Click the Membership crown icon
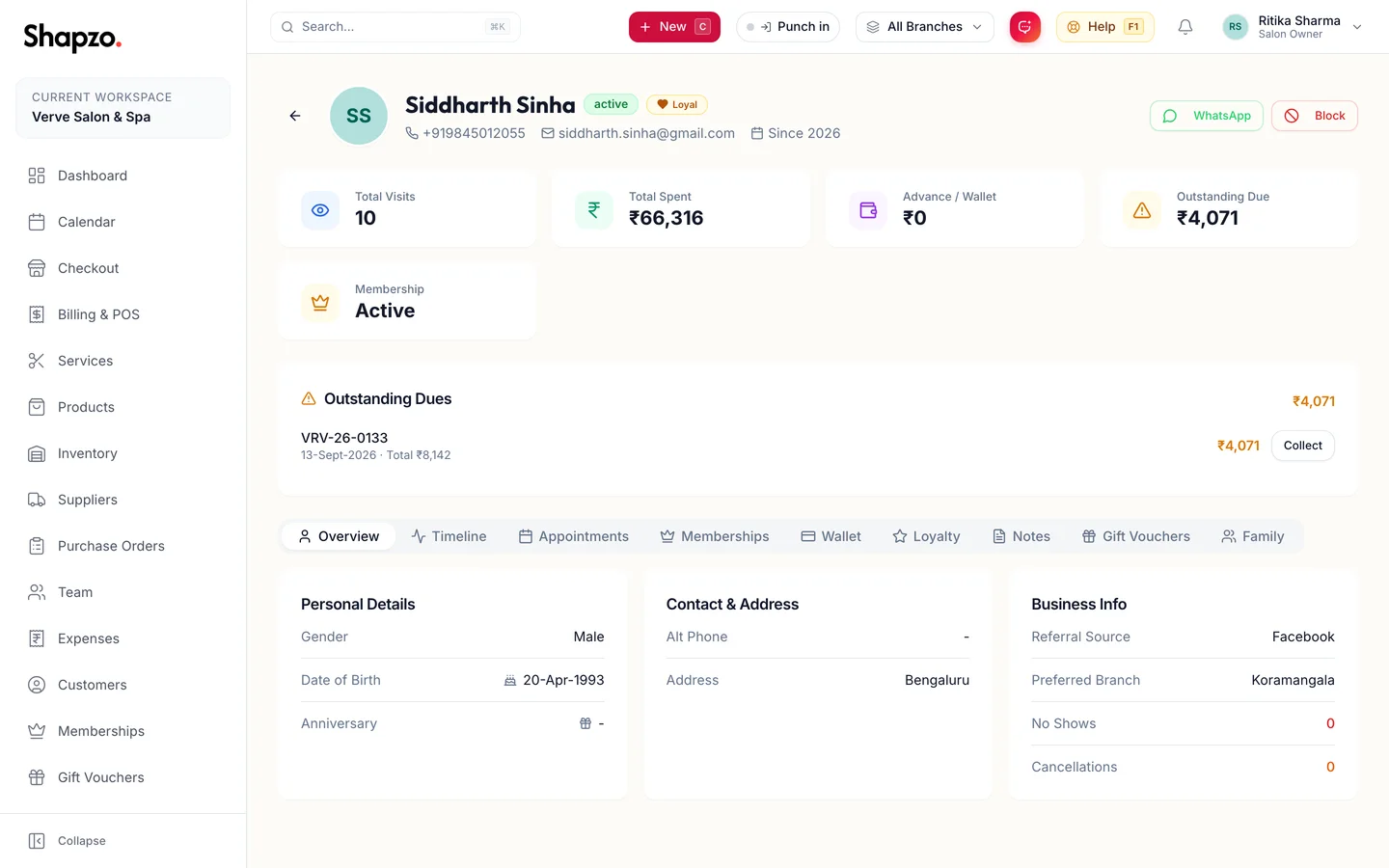 point(320,303)
